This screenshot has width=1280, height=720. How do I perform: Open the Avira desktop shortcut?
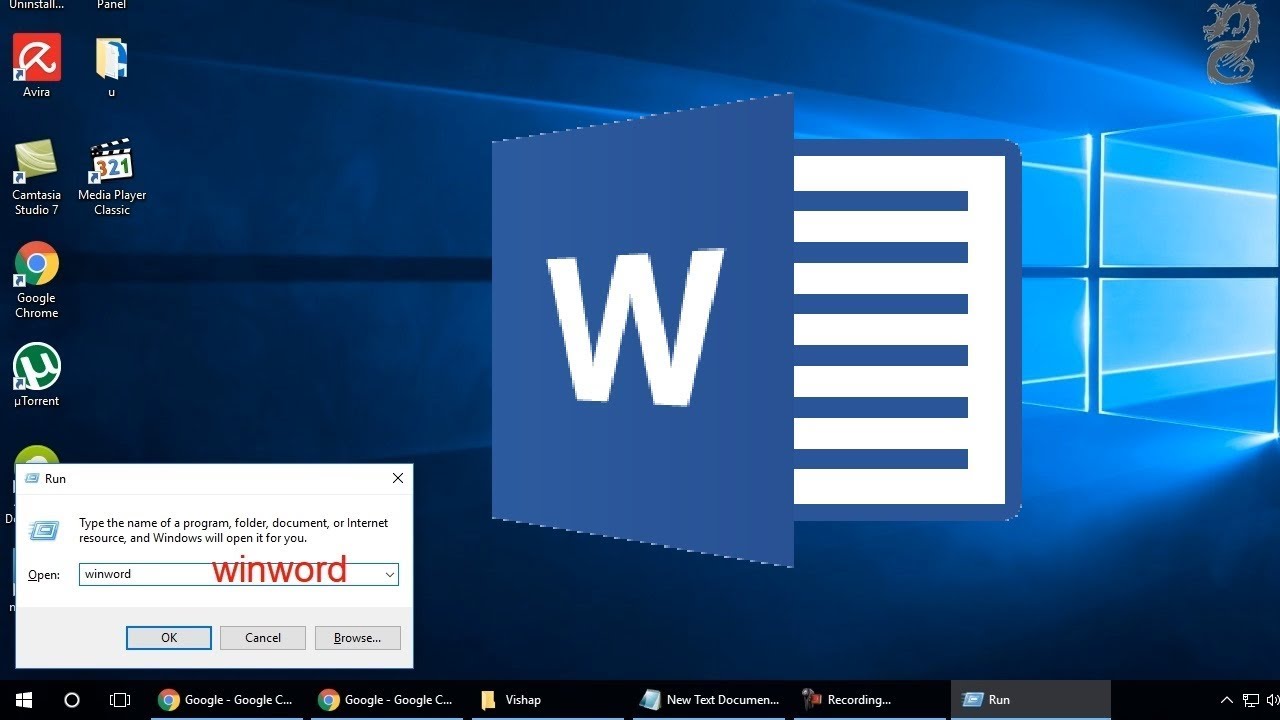[37, 66]
